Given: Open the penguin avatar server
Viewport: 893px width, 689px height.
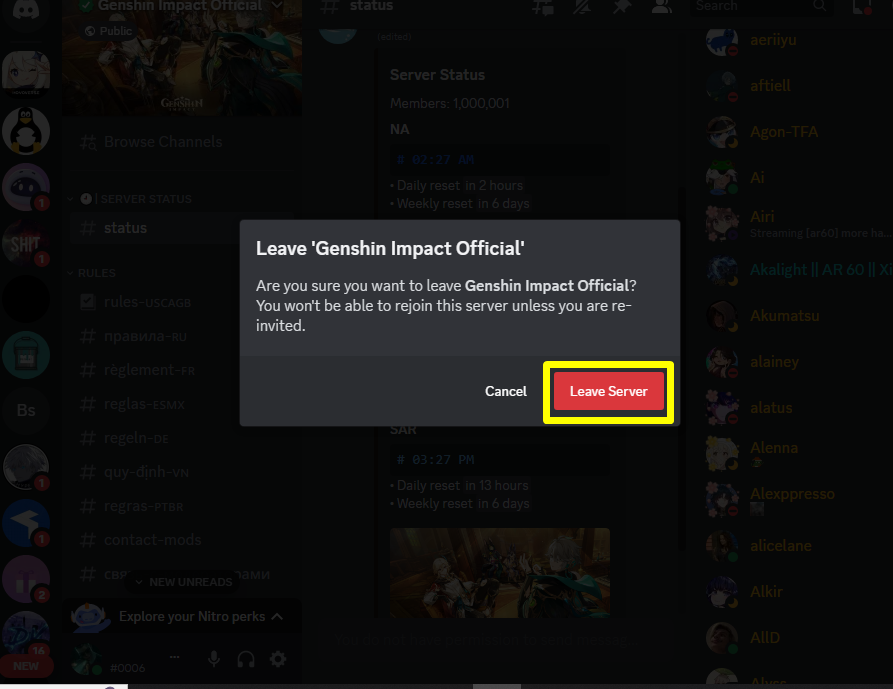Looking at the screenshot, I should (x=26, y=131).
